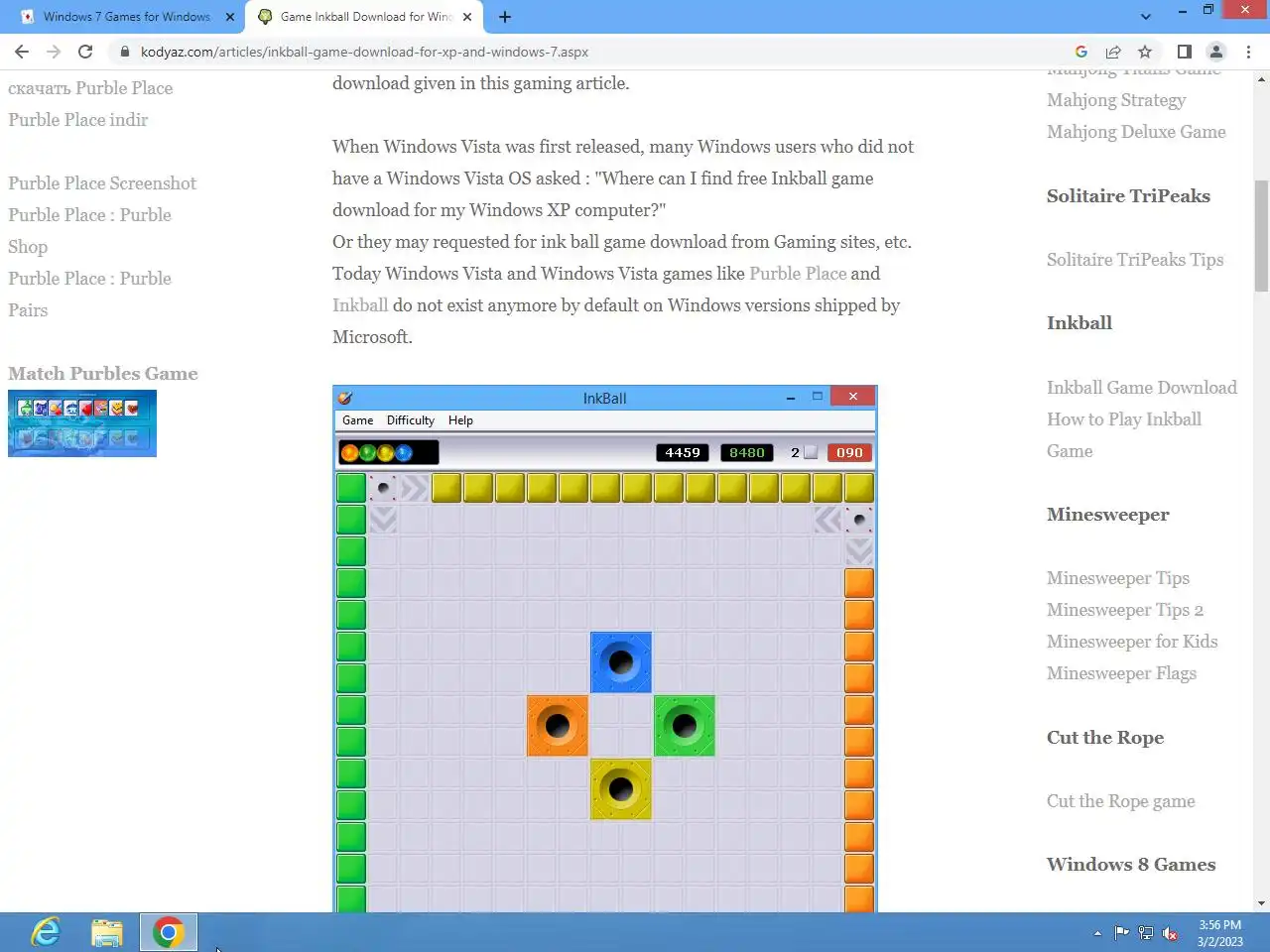The width and height of the screenshot is (1270, 952).
Task: Switch to Windows 7 Games for Windows tab
Action: click(x=126, y=17)
